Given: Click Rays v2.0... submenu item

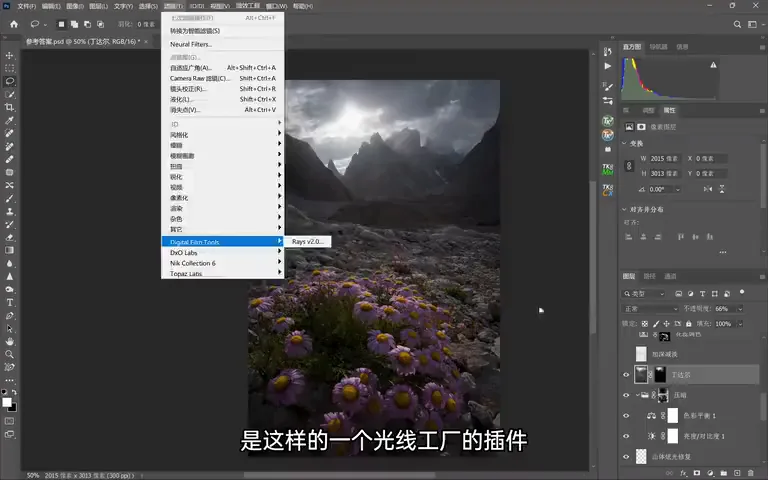Looking at the screenshot, I should pos(308,241).
